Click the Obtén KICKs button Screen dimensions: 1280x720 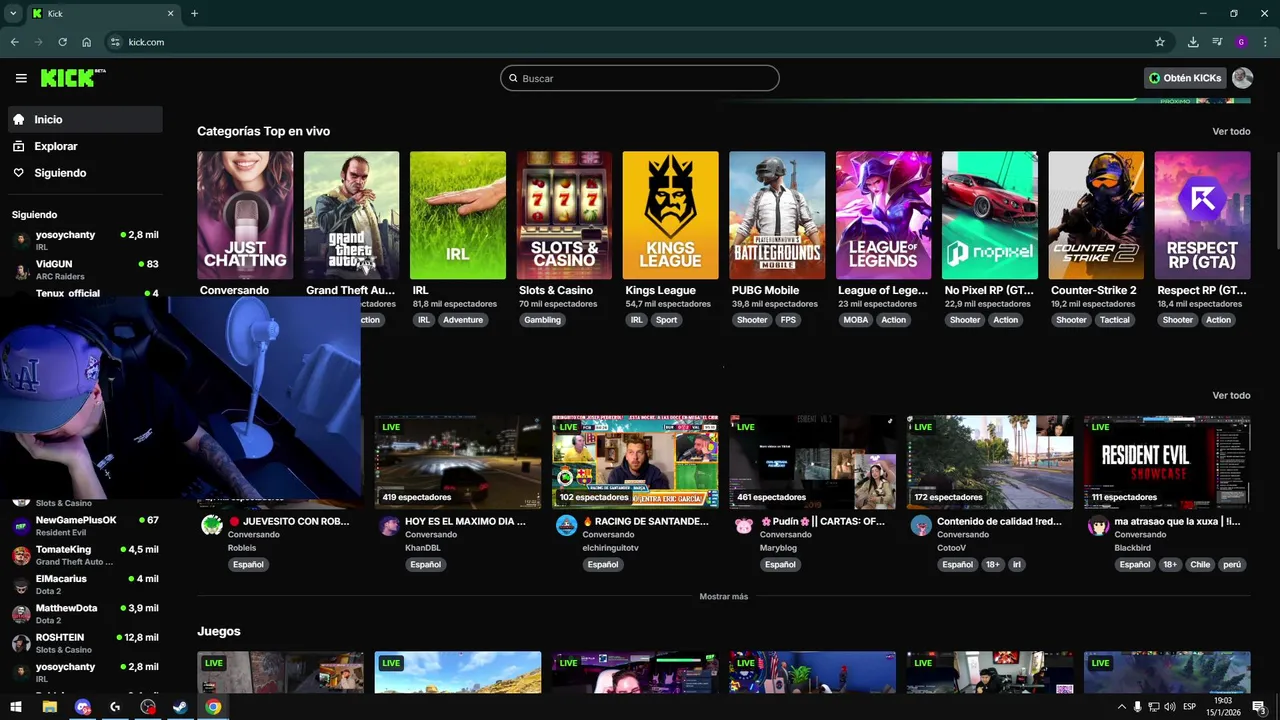pyautogui.click(x=1185, y=78)
